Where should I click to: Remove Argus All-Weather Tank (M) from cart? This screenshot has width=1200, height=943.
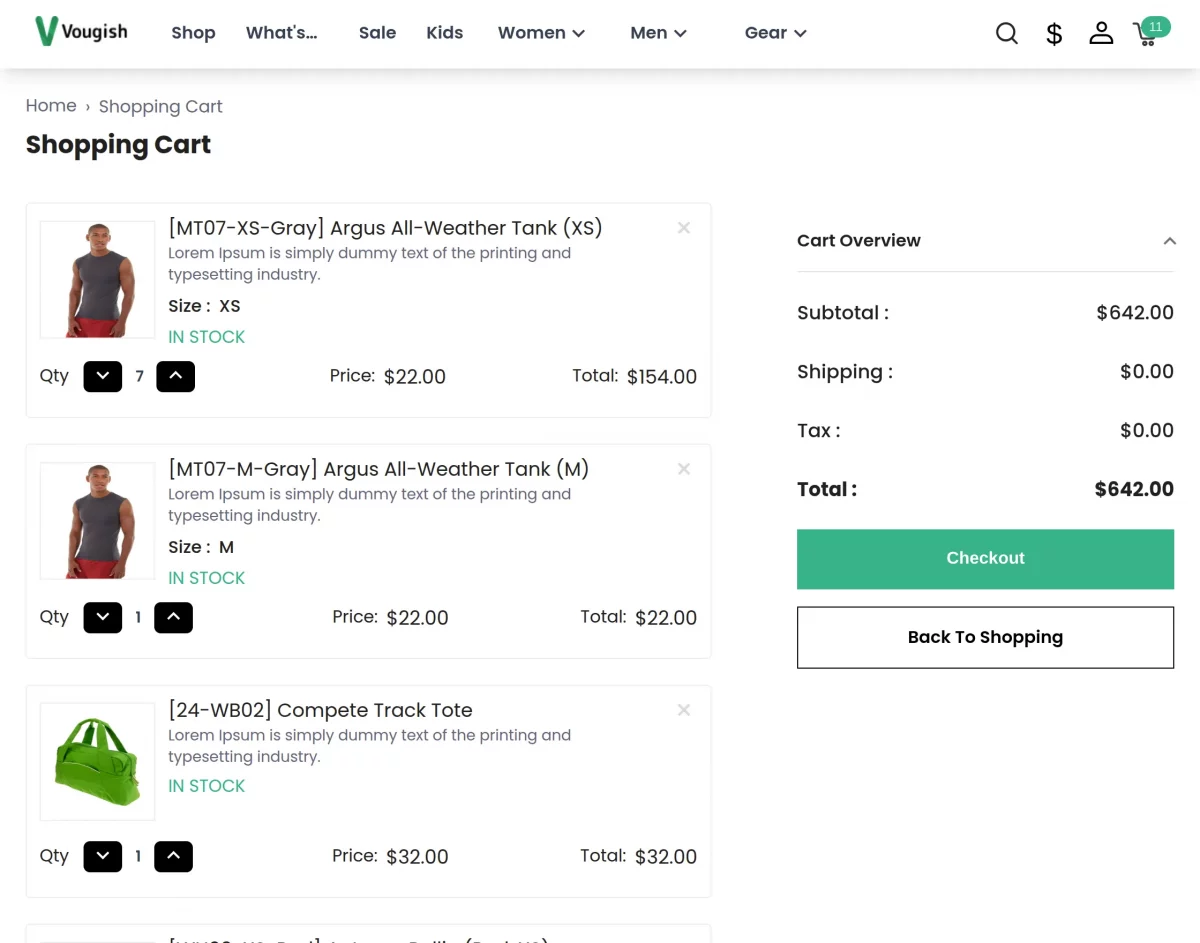(684, 469)
